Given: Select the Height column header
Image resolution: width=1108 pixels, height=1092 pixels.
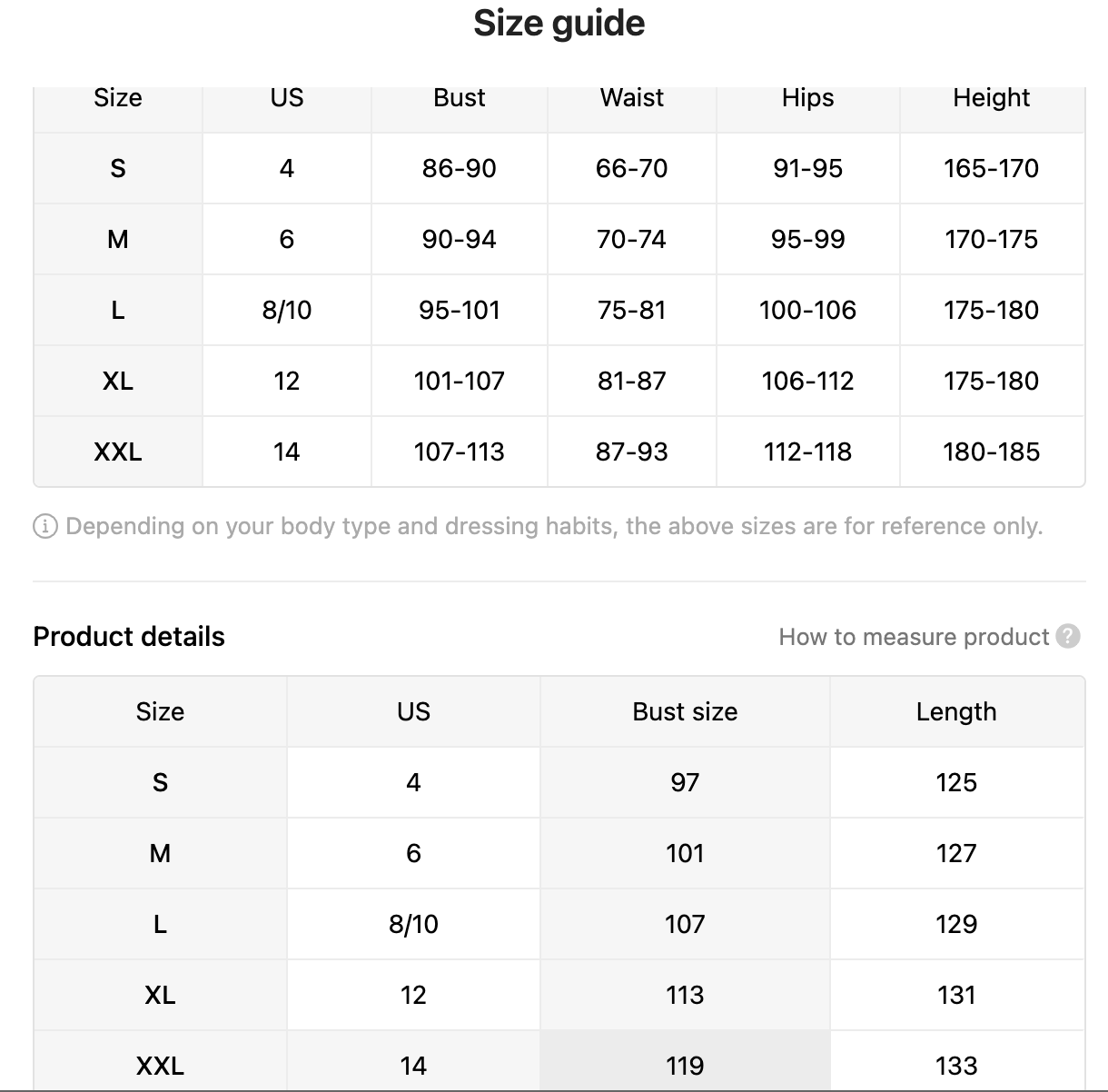Looking at the screenshot, I should [x=991, y=98].
